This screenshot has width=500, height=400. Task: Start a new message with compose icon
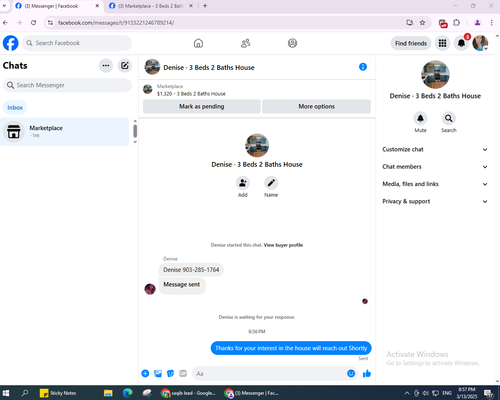(125, 66)
